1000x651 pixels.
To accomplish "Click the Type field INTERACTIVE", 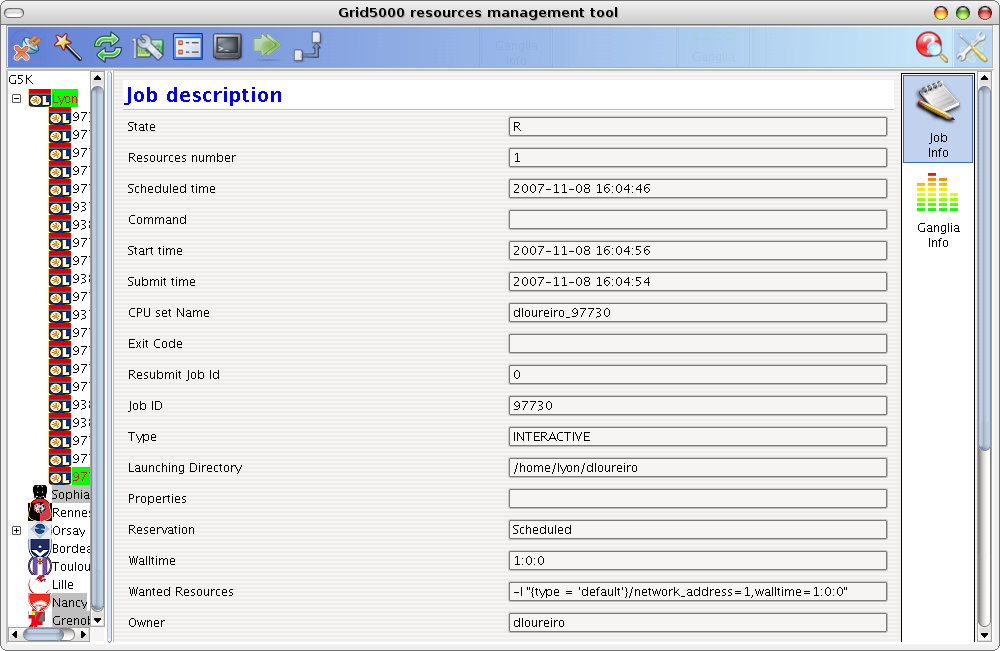I will [698, 437].
